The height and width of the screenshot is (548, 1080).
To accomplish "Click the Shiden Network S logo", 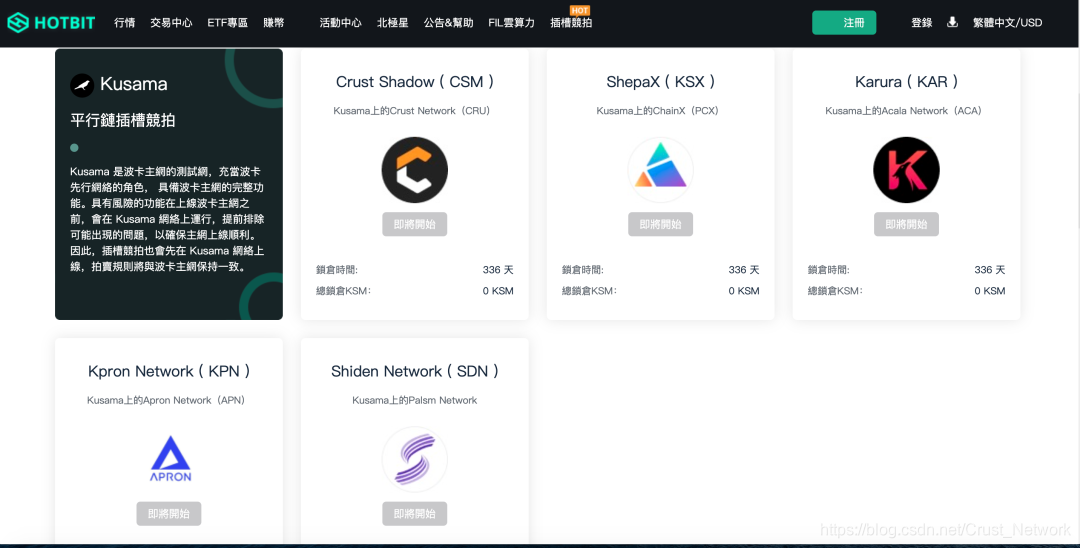I will (415, 459).
